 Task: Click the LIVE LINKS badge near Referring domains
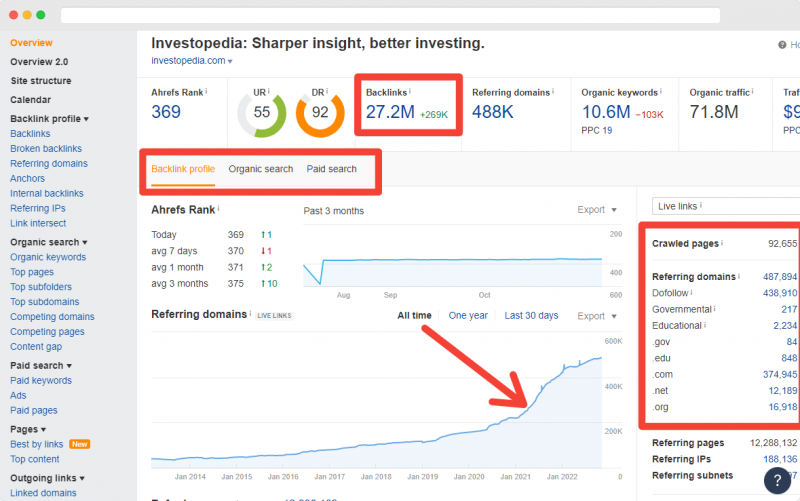click(x=274, y=316)
